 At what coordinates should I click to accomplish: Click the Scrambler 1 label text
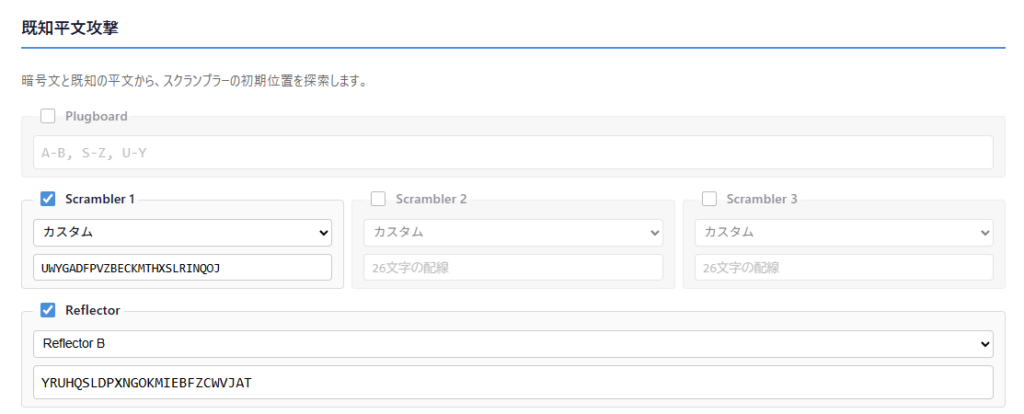coord(100,199)
